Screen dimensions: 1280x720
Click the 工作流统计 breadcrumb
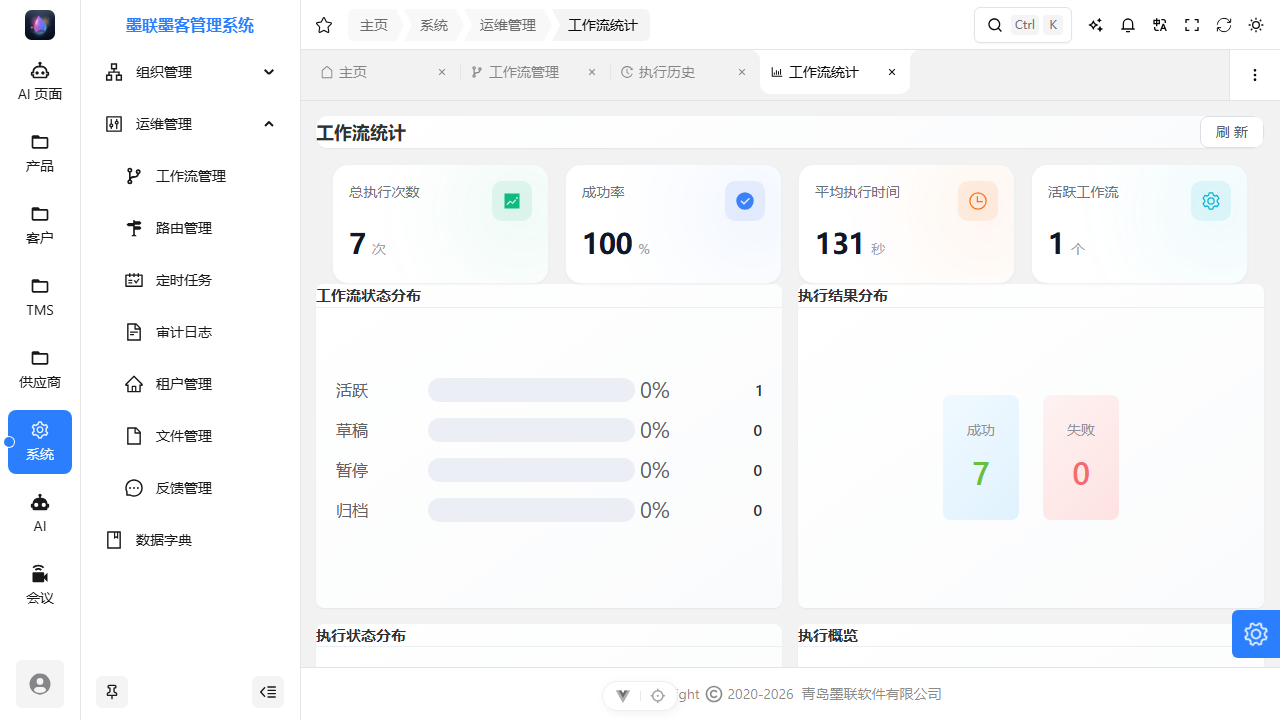602,25
